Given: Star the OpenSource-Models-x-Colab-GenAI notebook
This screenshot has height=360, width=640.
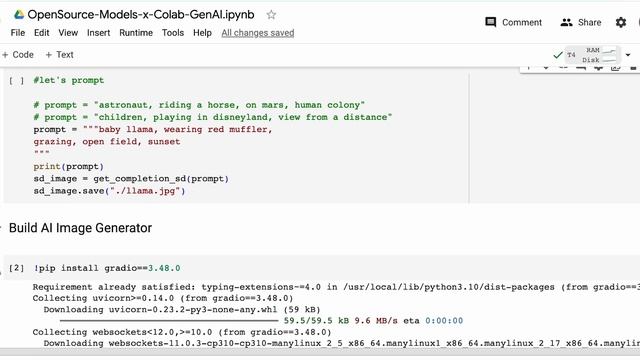Looking at the screenshot, I should [x=271, y=15].
